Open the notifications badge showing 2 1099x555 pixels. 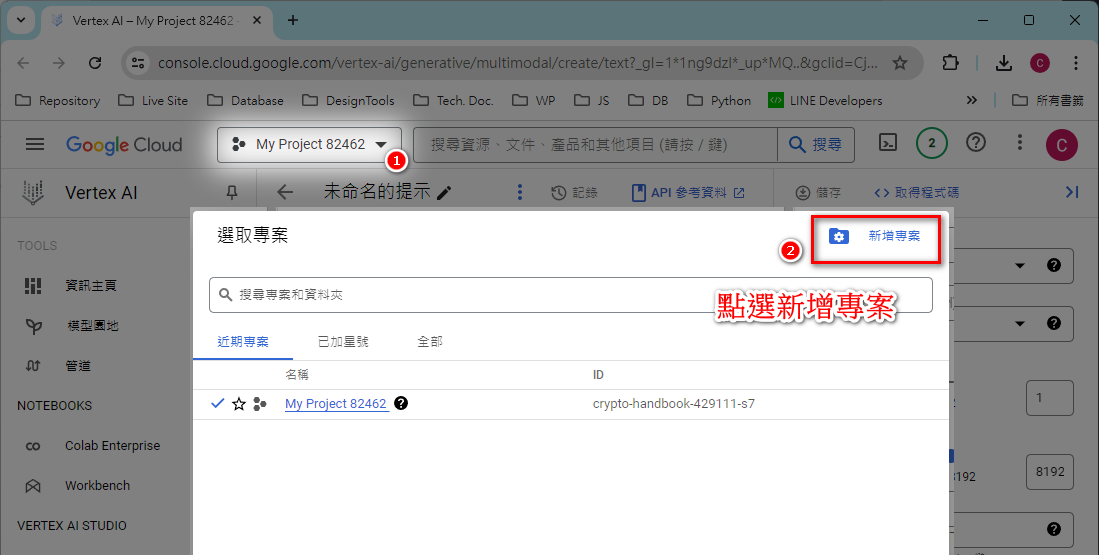931,144
